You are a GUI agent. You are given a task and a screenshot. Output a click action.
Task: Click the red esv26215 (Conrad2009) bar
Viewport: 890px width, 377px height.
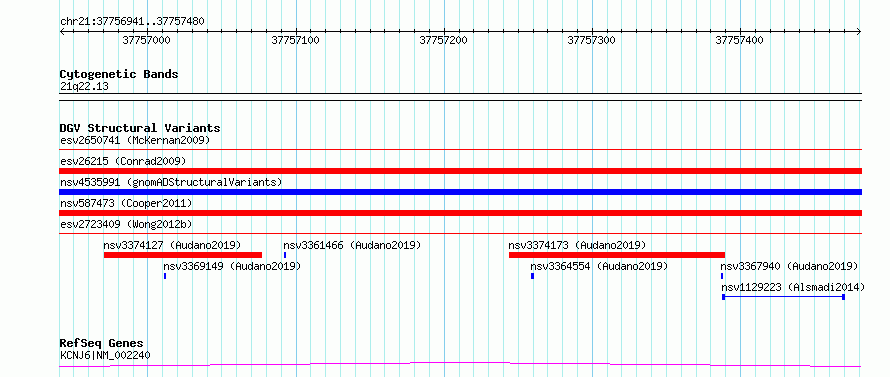[461, 171]
